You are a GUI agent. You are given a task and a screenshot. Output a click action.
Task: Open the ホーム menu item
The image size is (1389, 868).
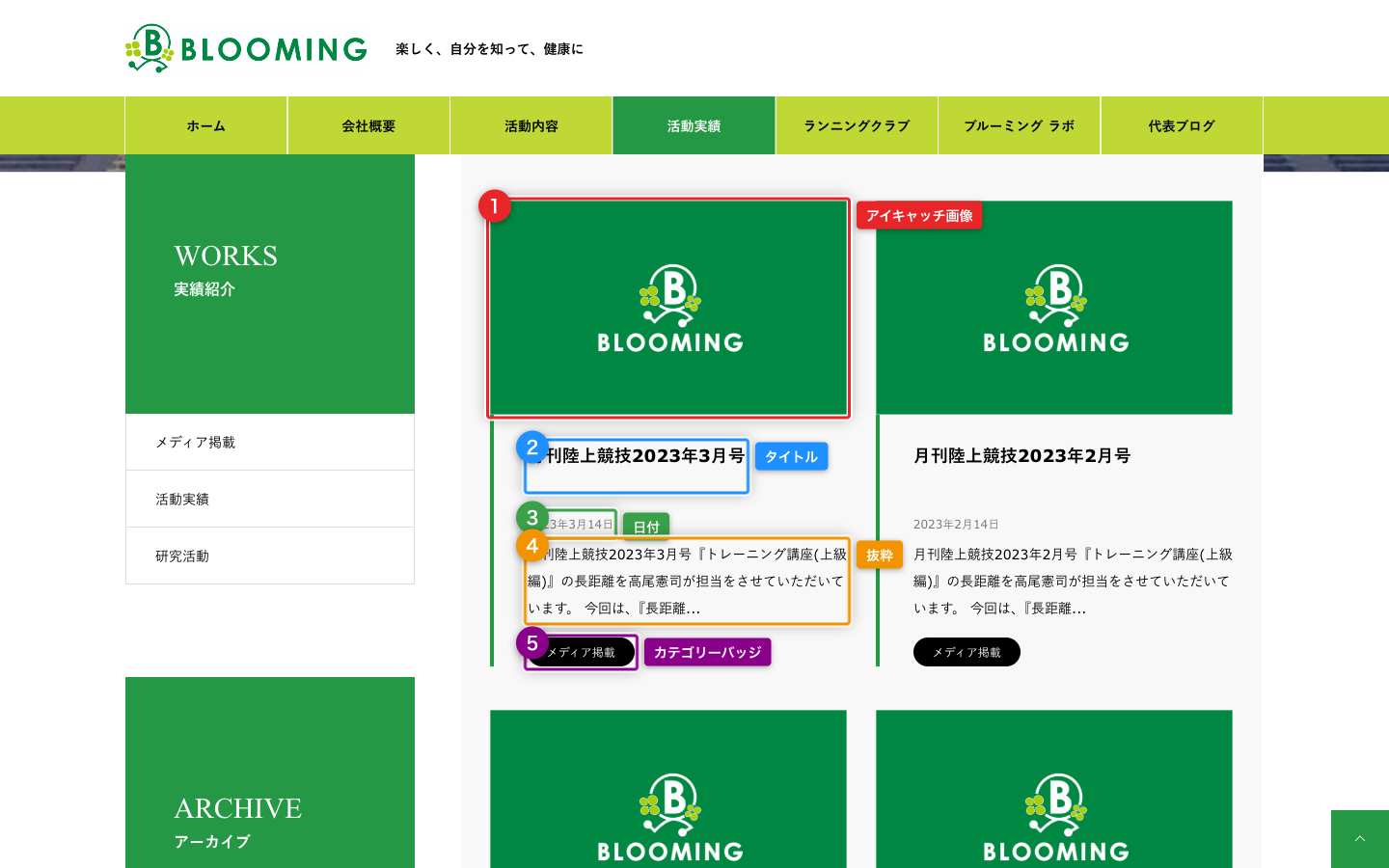tap(206, 125)
